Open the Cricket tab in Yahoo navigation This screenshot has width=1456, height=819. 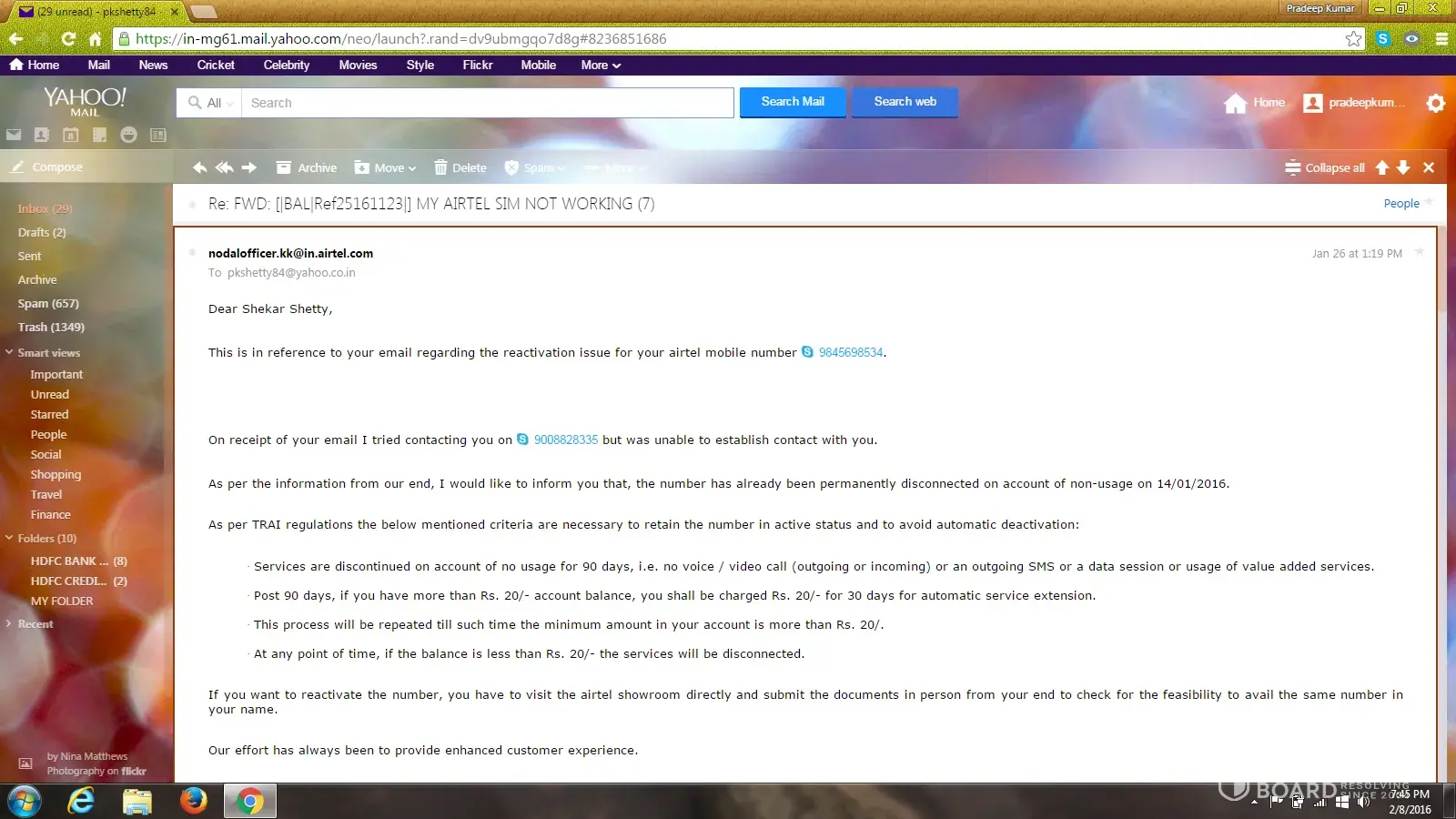[x=216, y=65]
